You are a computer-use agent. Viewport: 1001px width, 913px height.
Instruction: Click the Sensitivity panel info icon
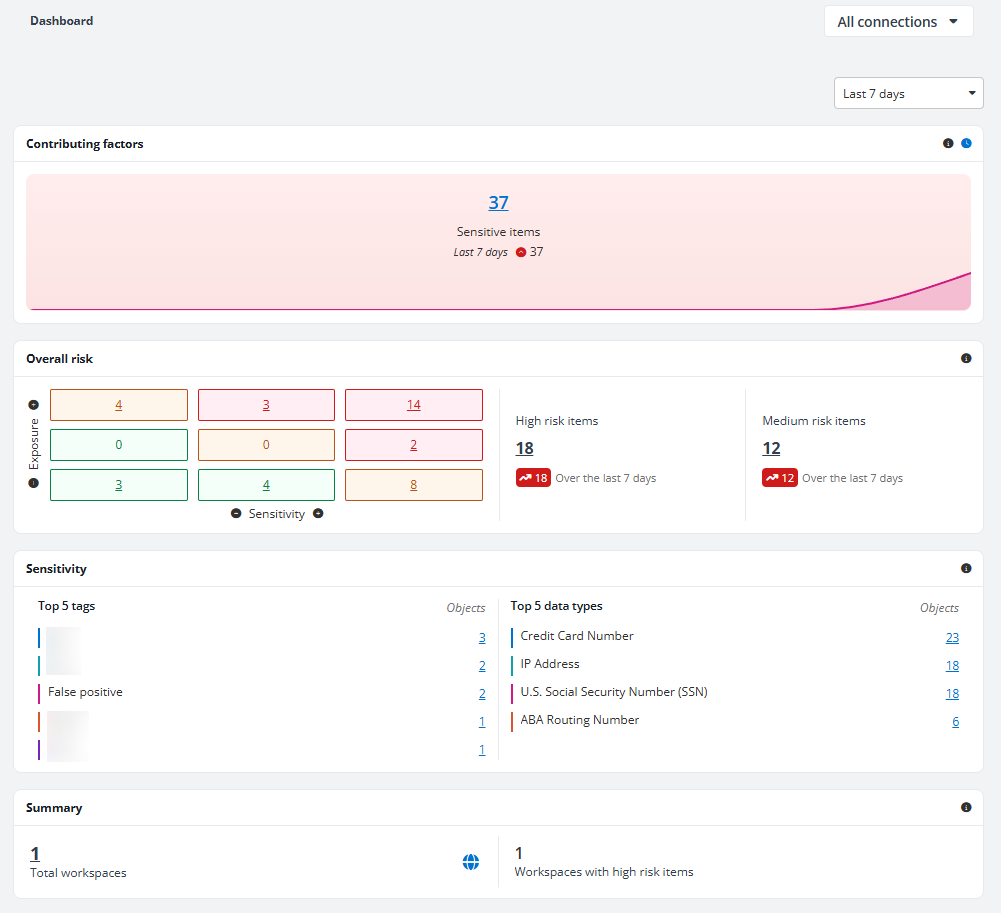point(966,568)
